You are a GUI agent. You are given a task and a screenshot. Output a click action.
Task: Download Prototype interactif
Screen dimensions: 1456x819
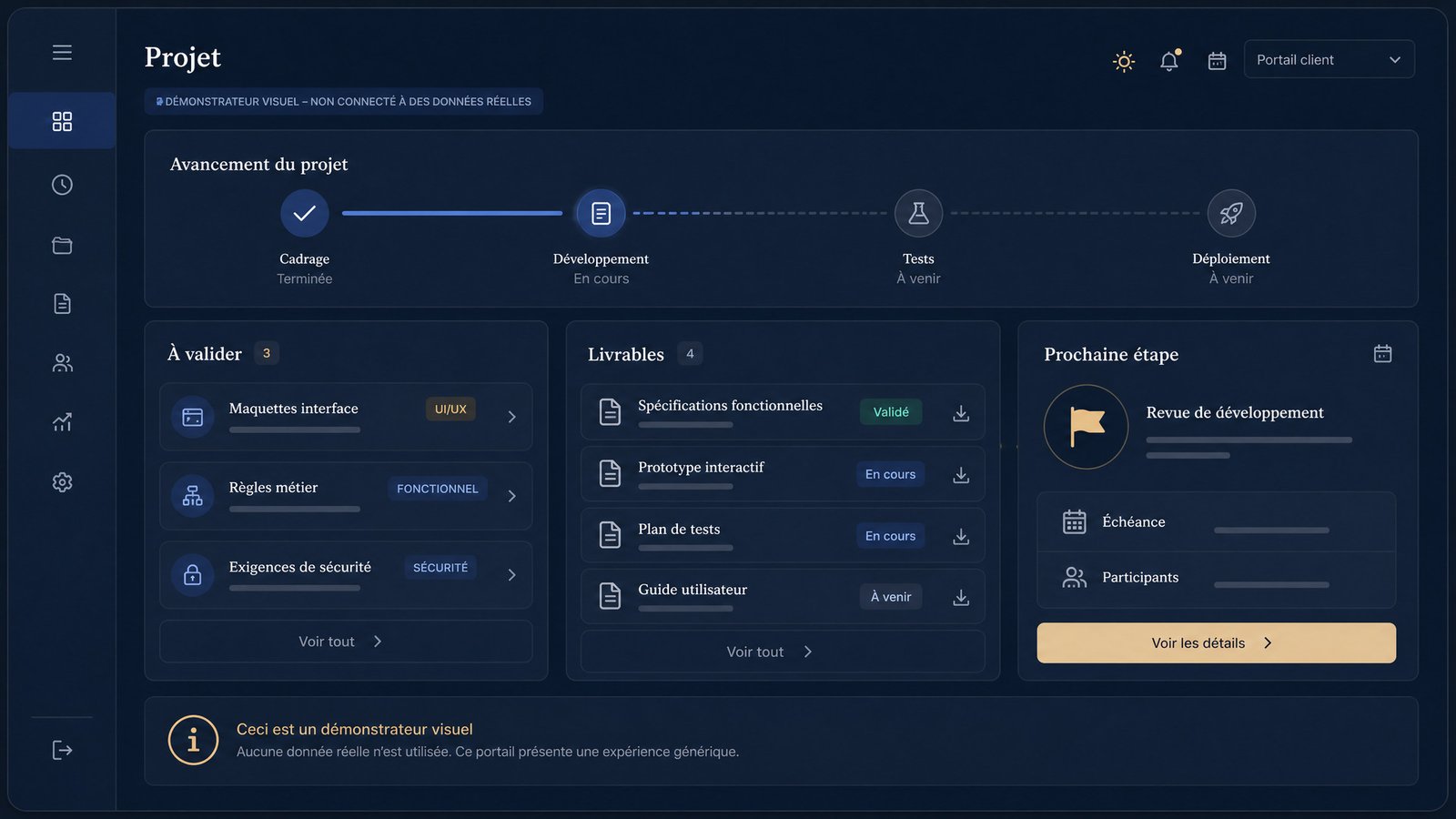click(961, 475)
